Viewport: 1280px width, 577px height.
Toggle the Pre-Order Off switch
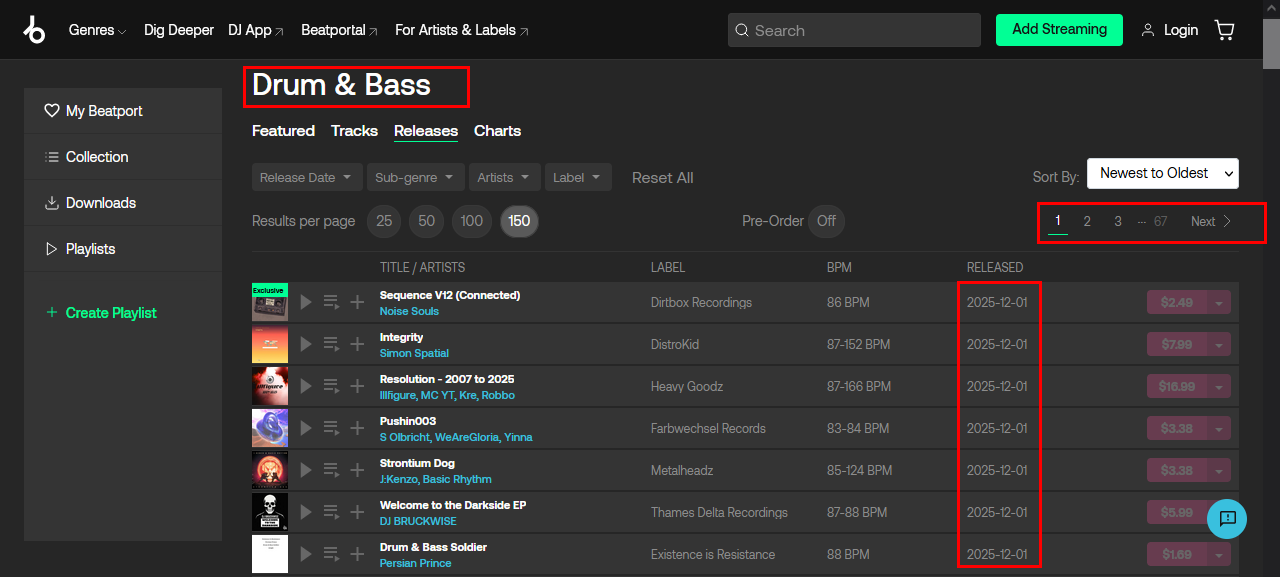pyautogui.click(x=826, y=221)
